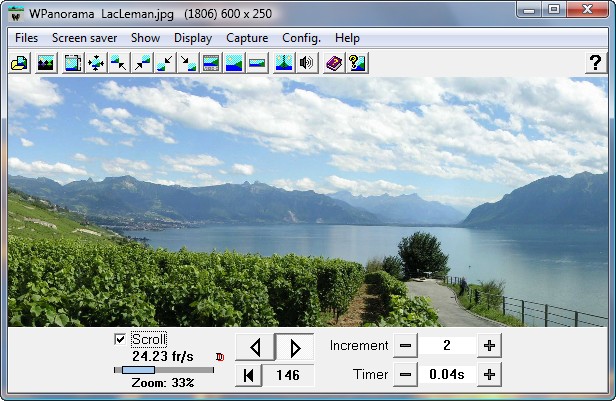This screenshot has height=401, width=616.
Task: Decrease the Increment value with minus button
Action: (x=404, y=346)
